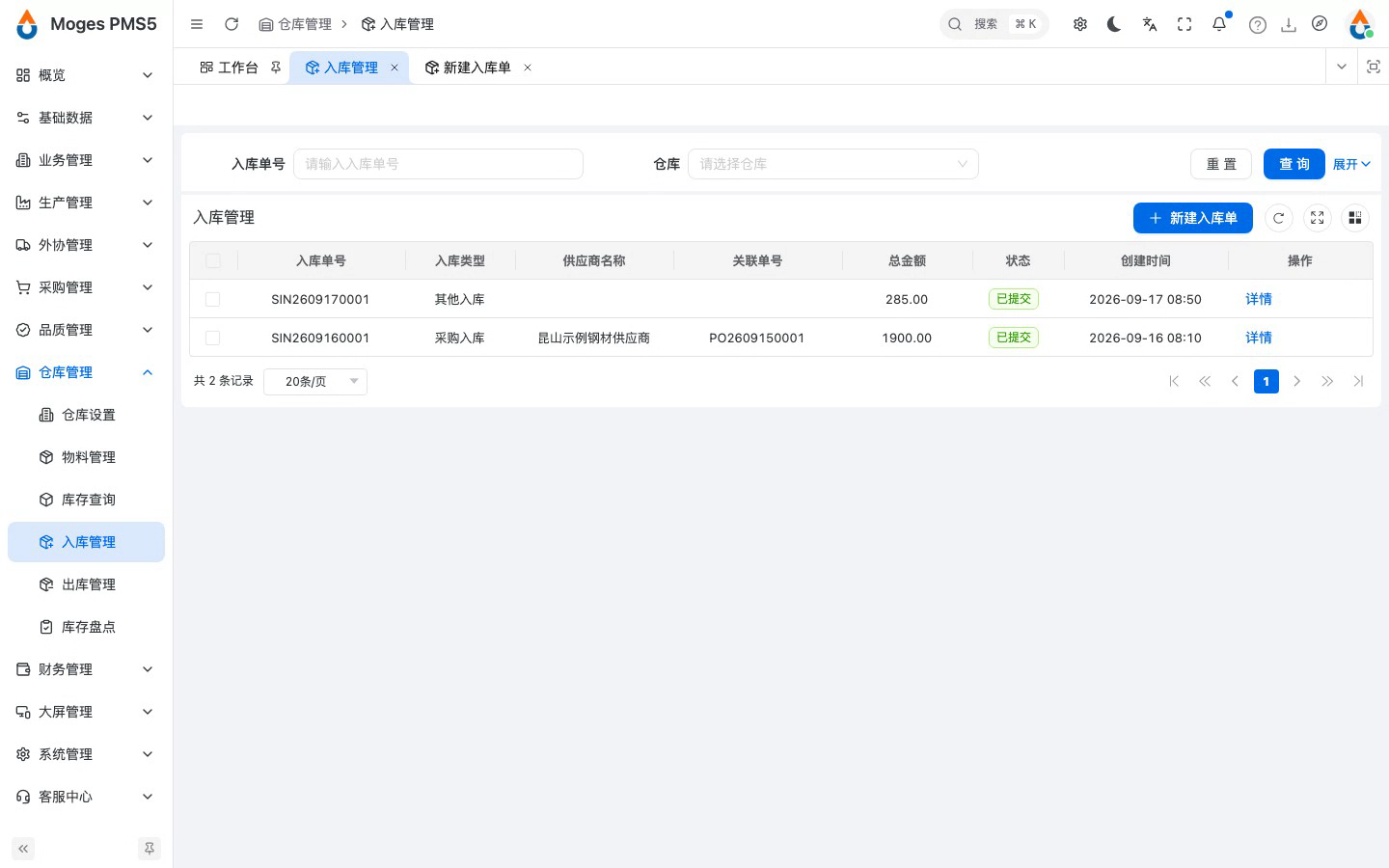Expand the 生产管理 sidebar menu

tap(86, 203)
